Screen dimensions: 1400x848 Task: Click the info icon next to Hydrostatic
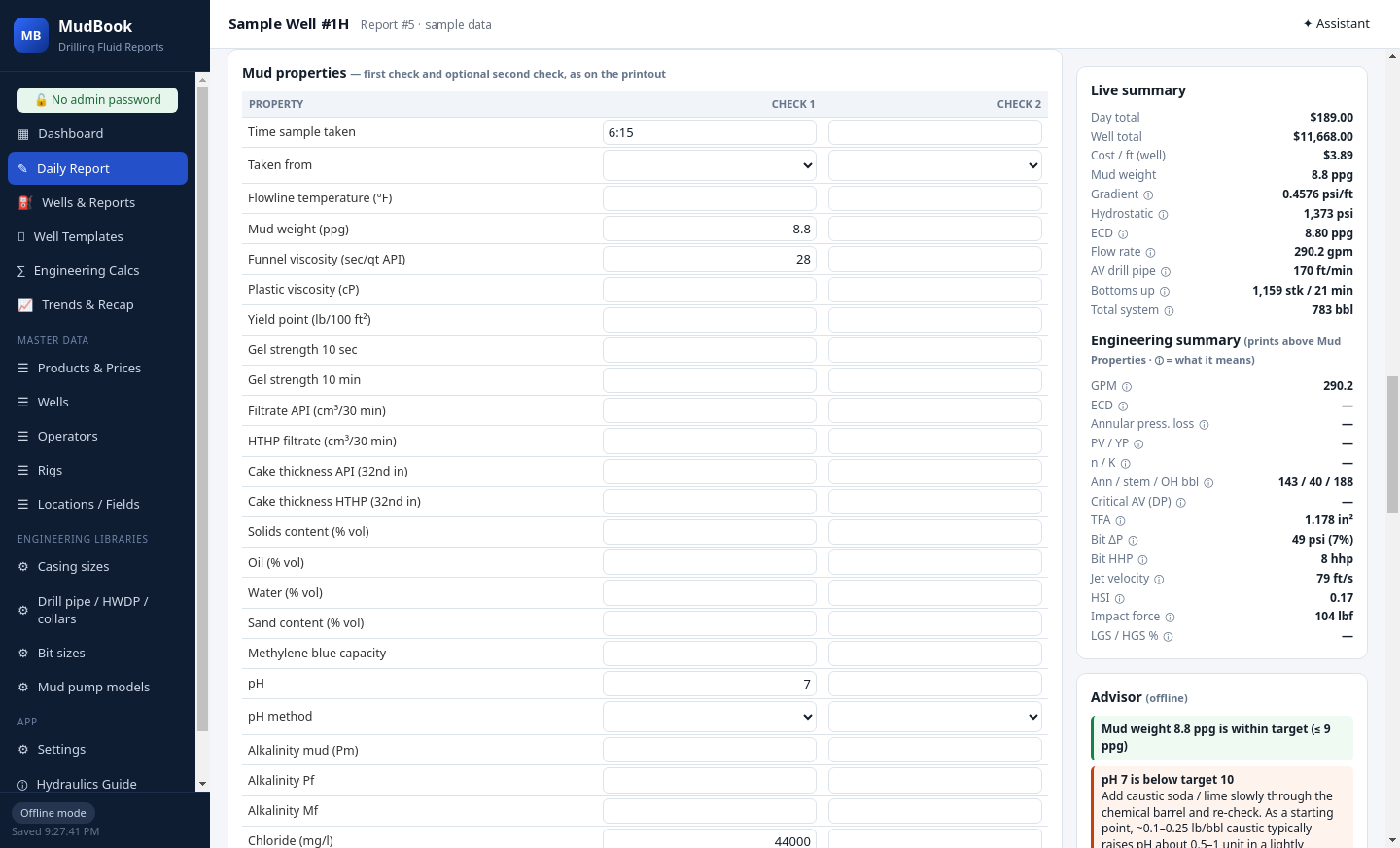(1163, 214)
